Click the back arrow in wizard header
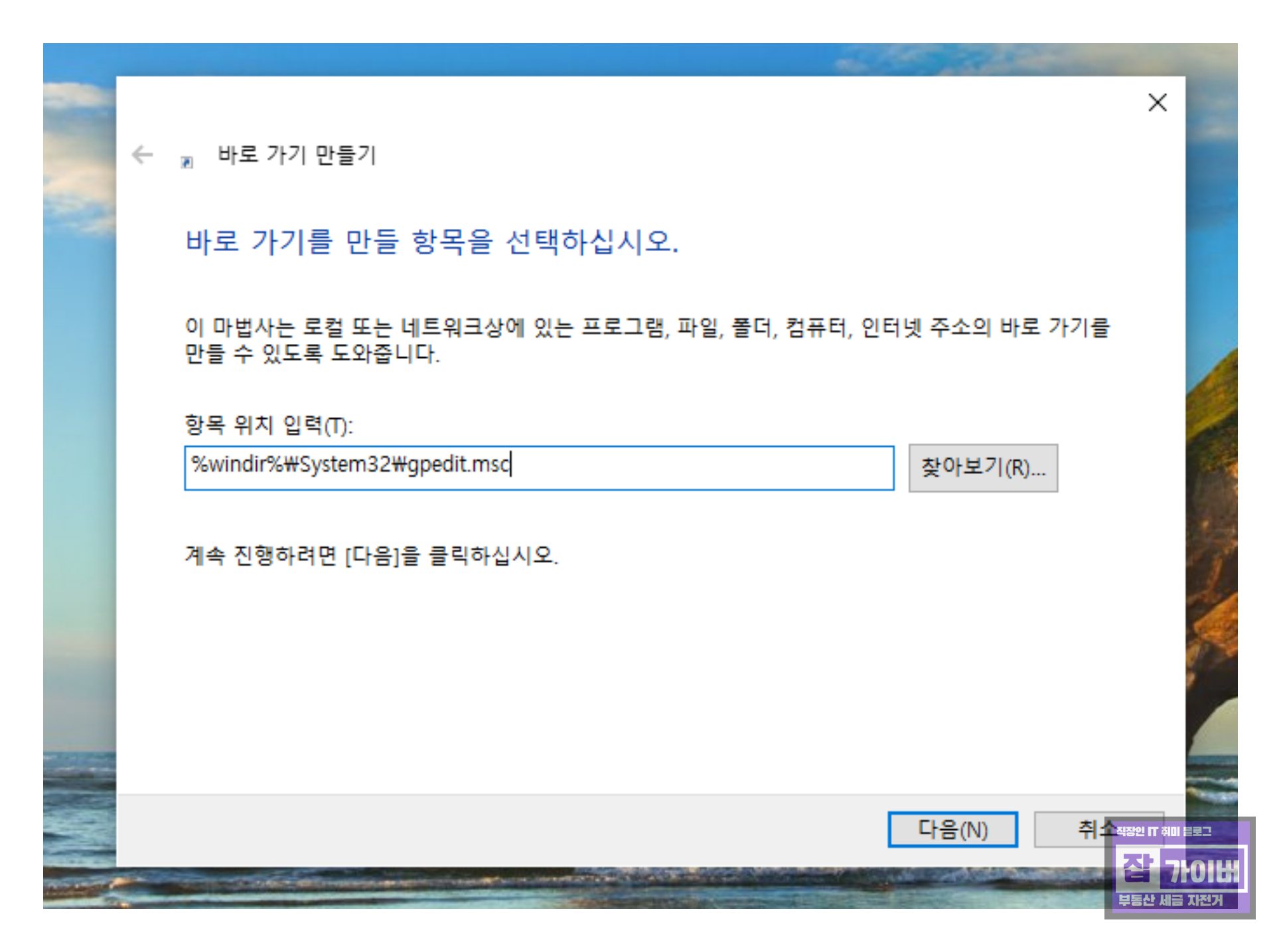This screenshot has height=952, width=1281. click(142, 155)
